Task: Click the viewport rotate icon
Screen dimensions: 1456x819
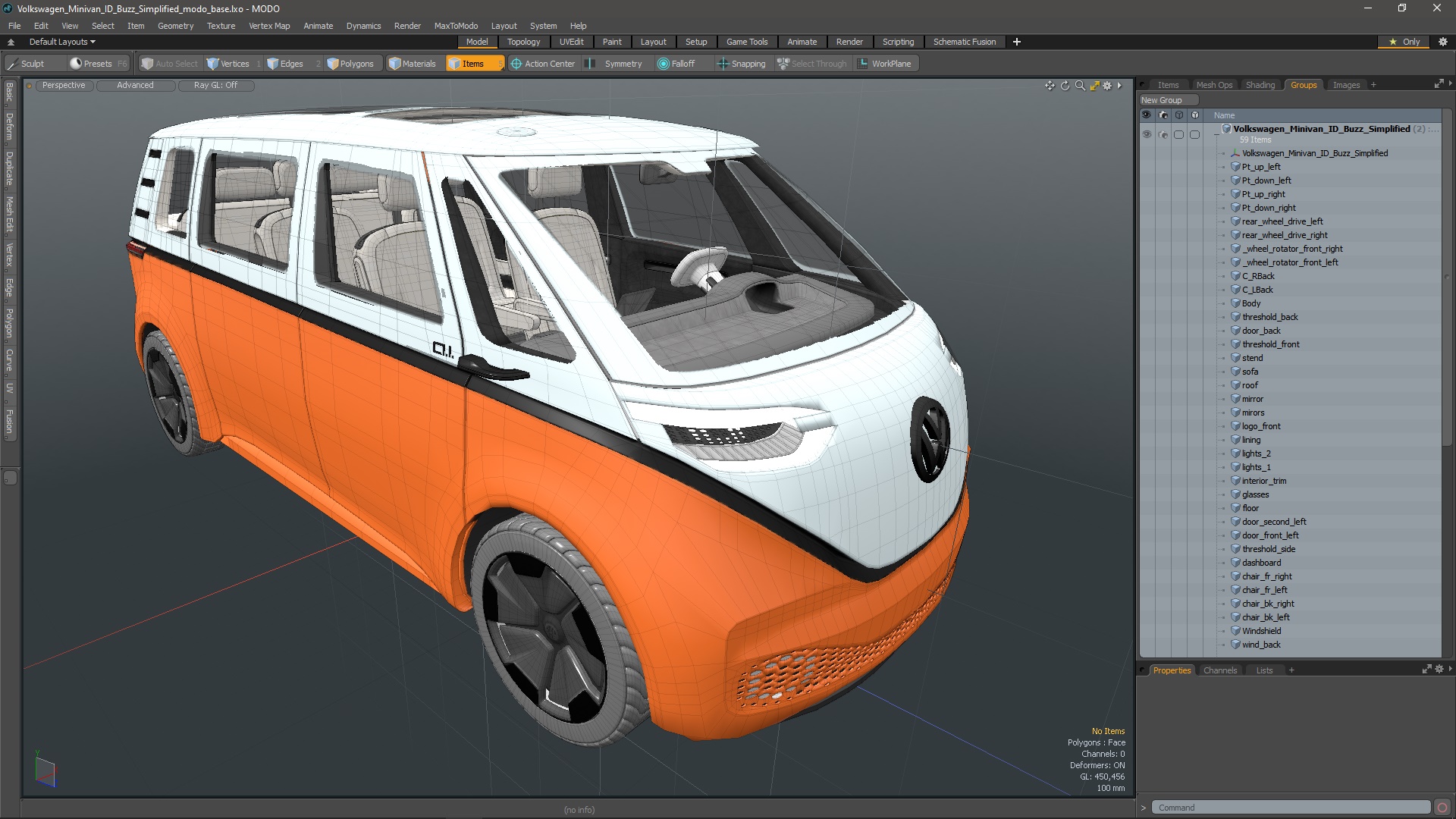Action: (x=1065, y=86)
